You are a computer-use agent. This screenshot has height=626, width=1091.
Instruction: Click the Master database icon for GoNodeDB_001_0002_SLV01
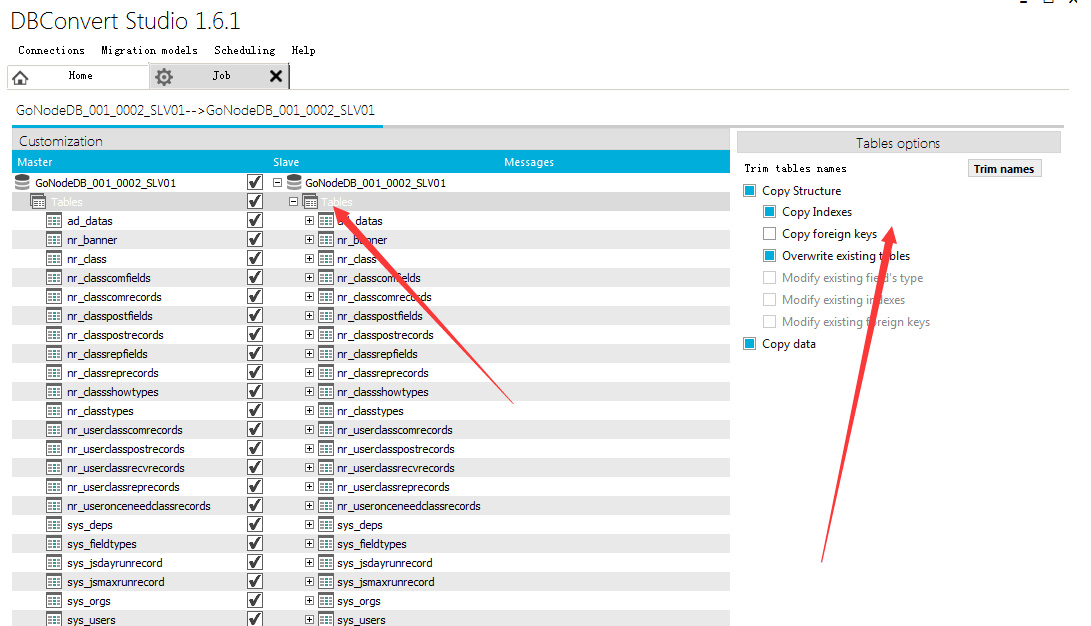(22, 182)
